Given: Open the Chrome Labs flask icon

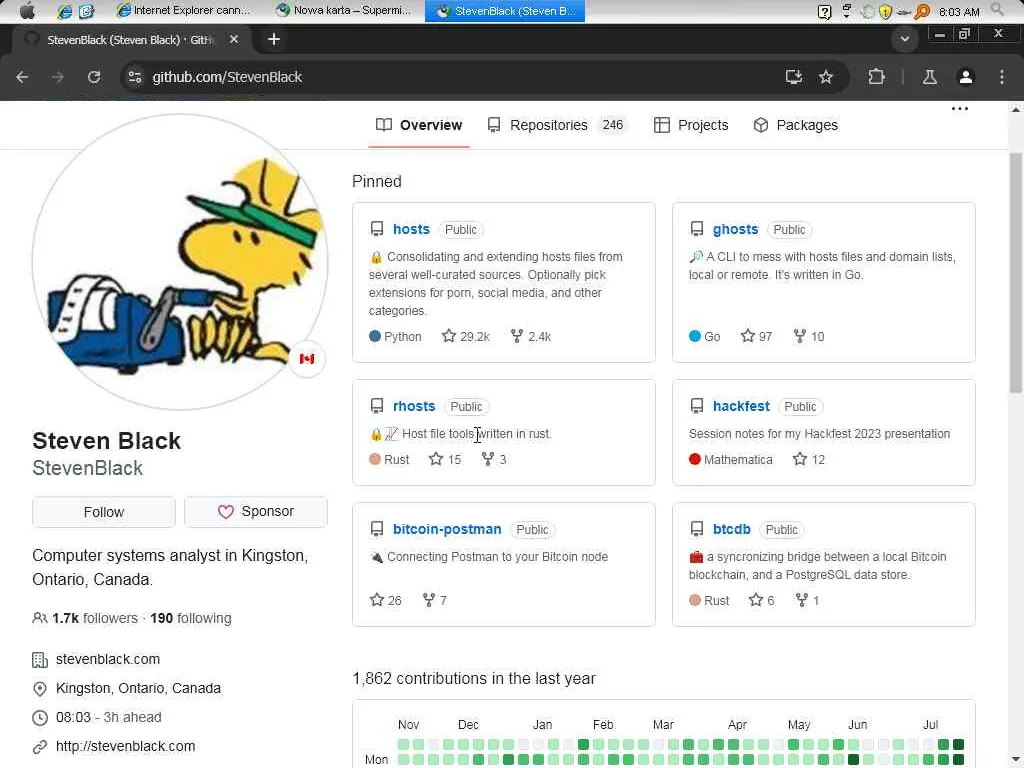Looking at the screenshot, I should coord(929,77).
